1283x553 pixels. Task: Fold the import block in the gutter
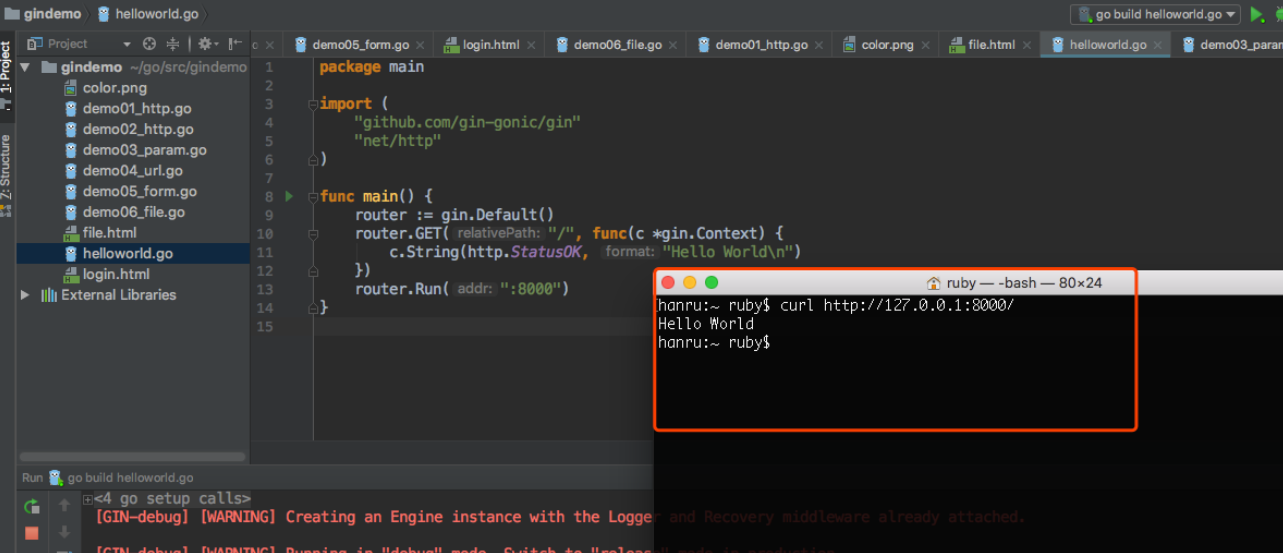click(x=313, y=104)
